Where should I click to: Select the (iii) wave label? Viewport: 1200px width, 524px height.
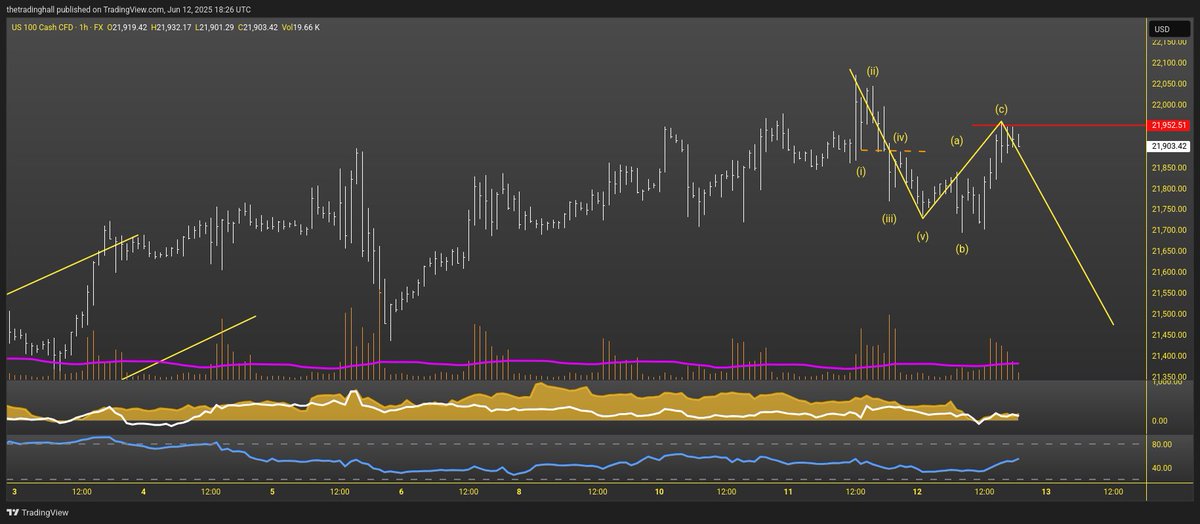[889, 217]
